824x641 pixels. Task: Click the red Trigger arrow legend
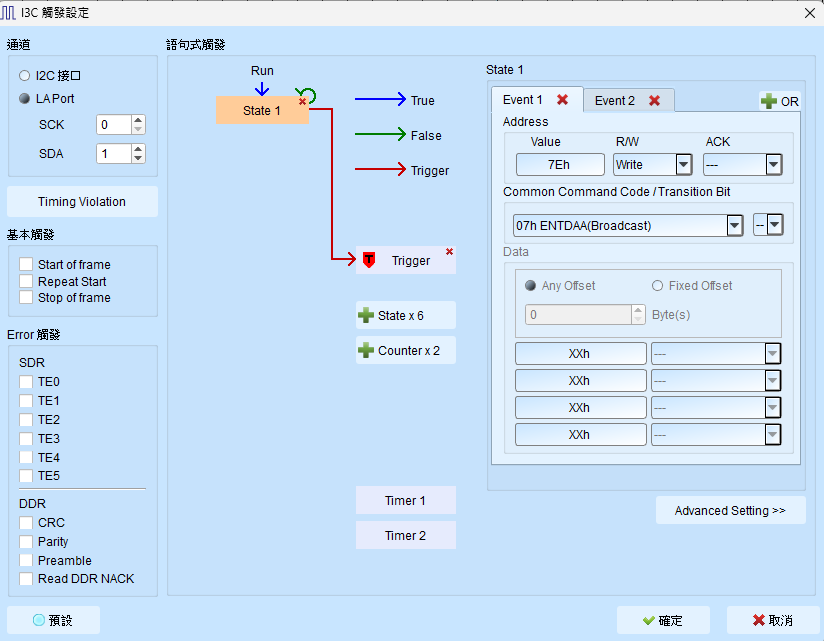coord(380,169)
